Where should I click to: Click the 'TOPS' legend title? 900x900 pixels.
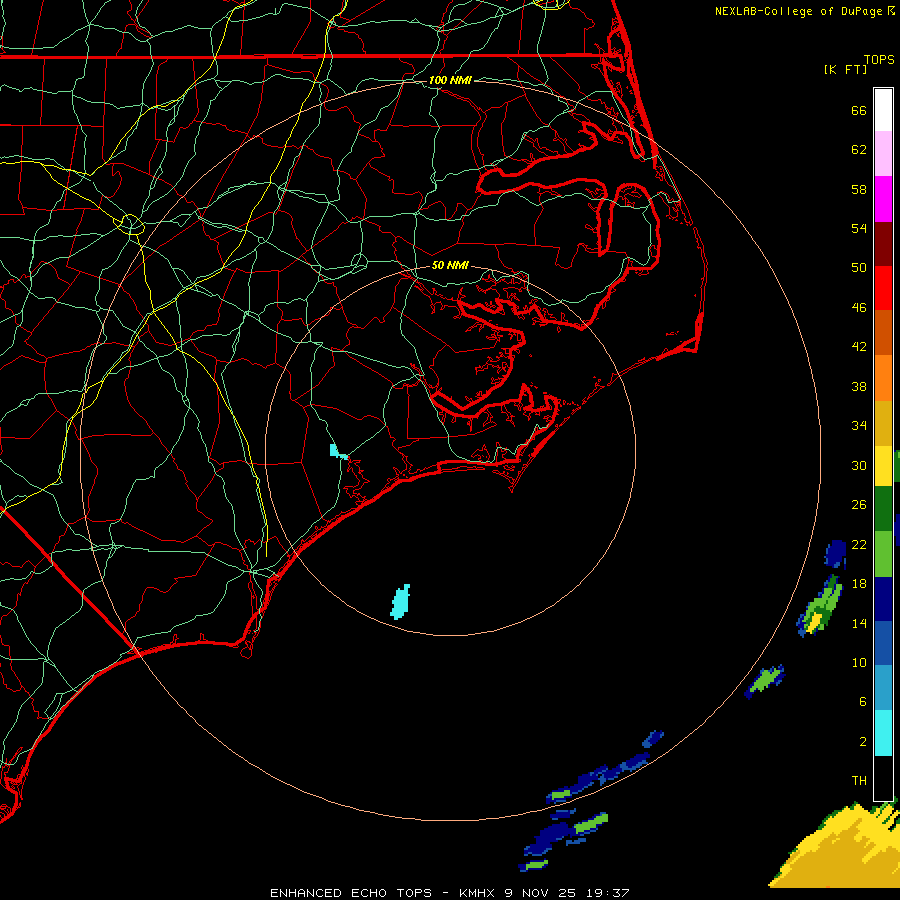coord(879,59)
